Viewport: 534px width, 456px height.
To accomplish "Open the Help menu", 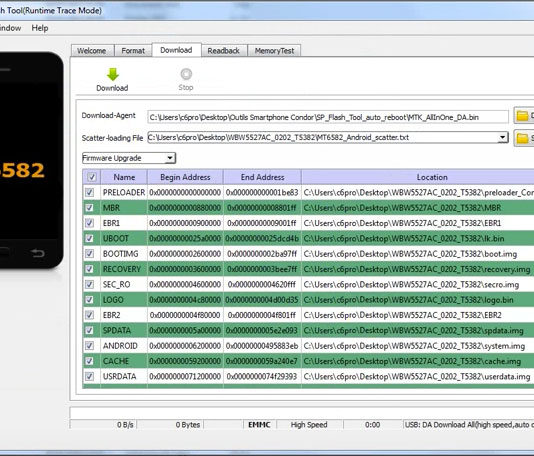I will (40, 28).
